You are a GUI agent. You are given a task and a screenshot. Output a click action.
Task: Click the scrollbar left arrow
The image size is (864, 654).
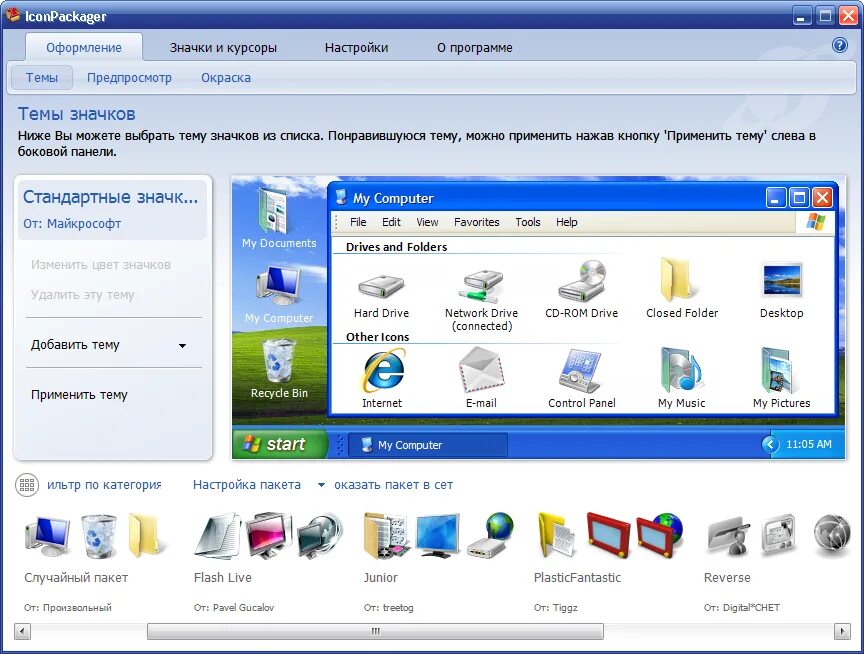click(22, 631)
